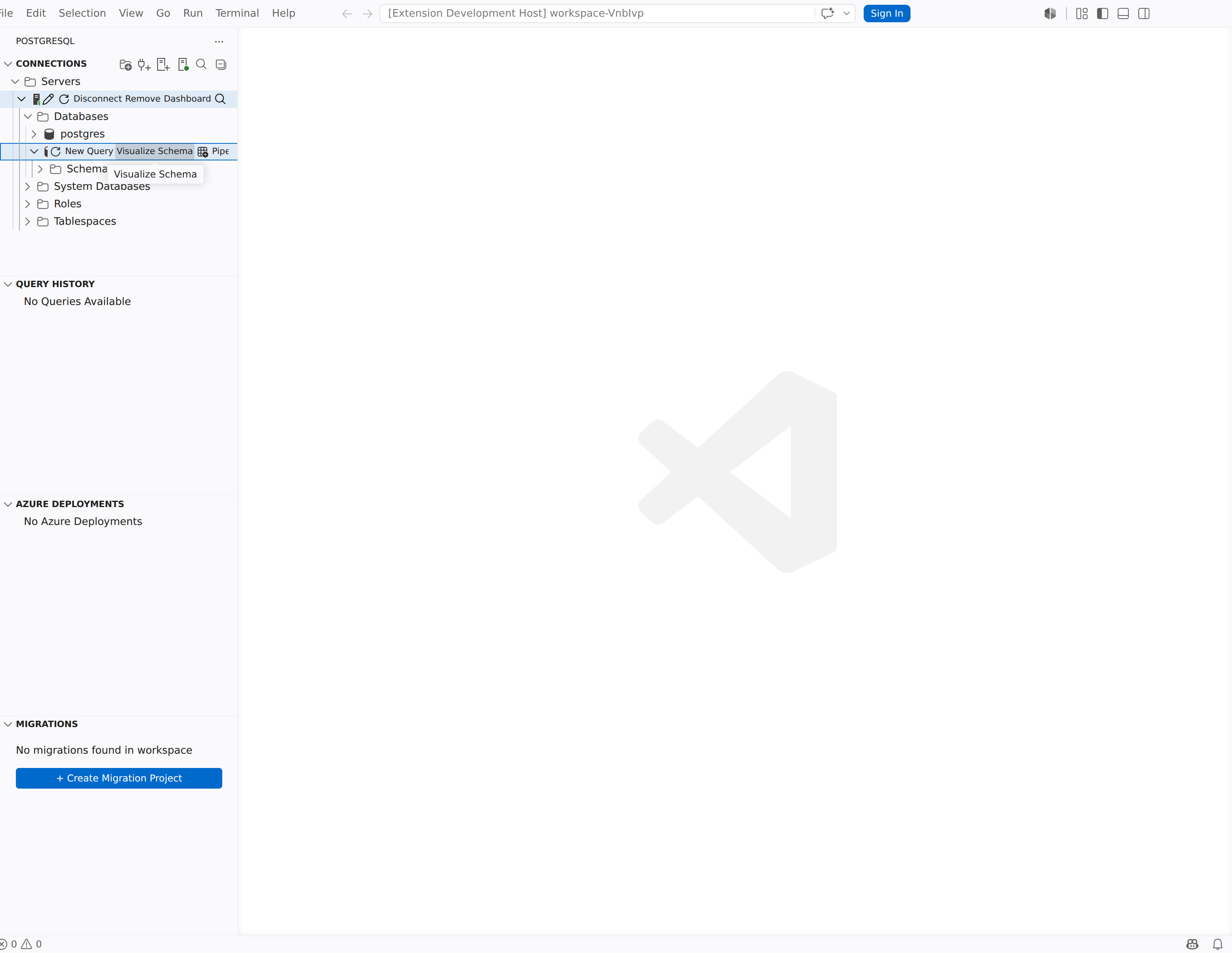Click the search icon beside Dashboard
Screen dimensions: 1232x953
coord(221,99)
